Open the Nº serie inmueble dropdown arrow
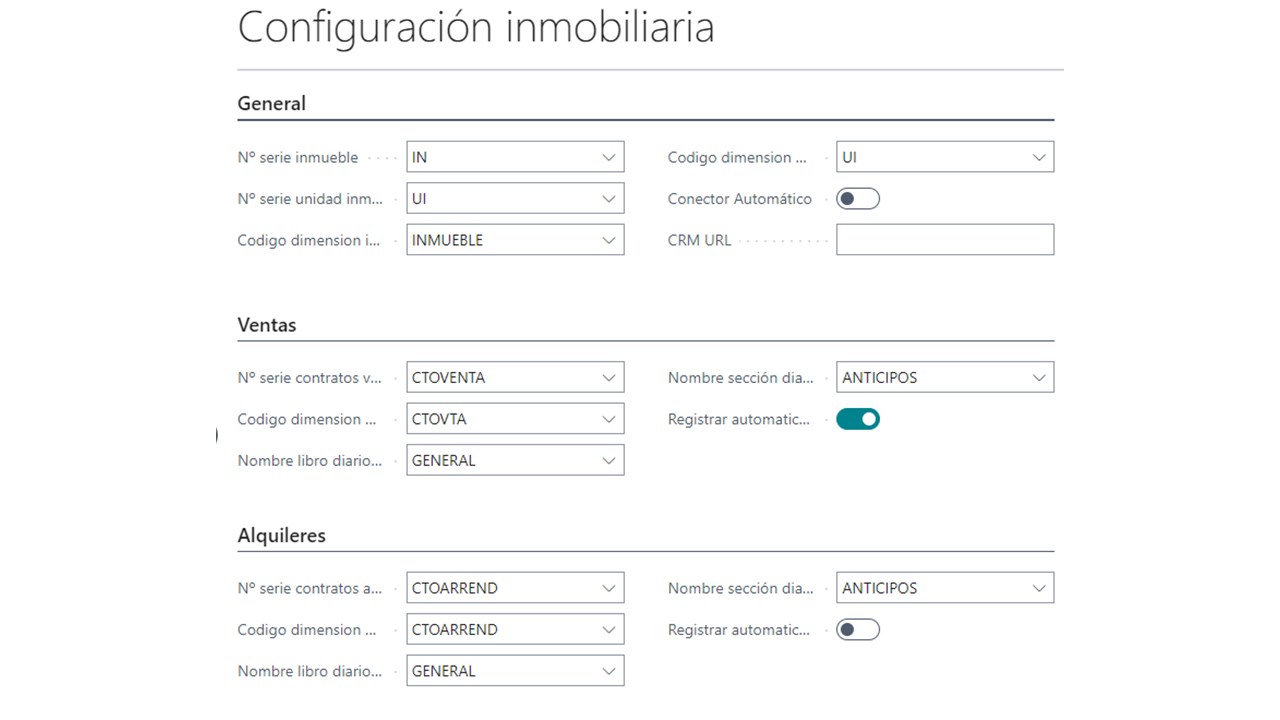This screenshot has width=1280, height=720. coord(608,158)
